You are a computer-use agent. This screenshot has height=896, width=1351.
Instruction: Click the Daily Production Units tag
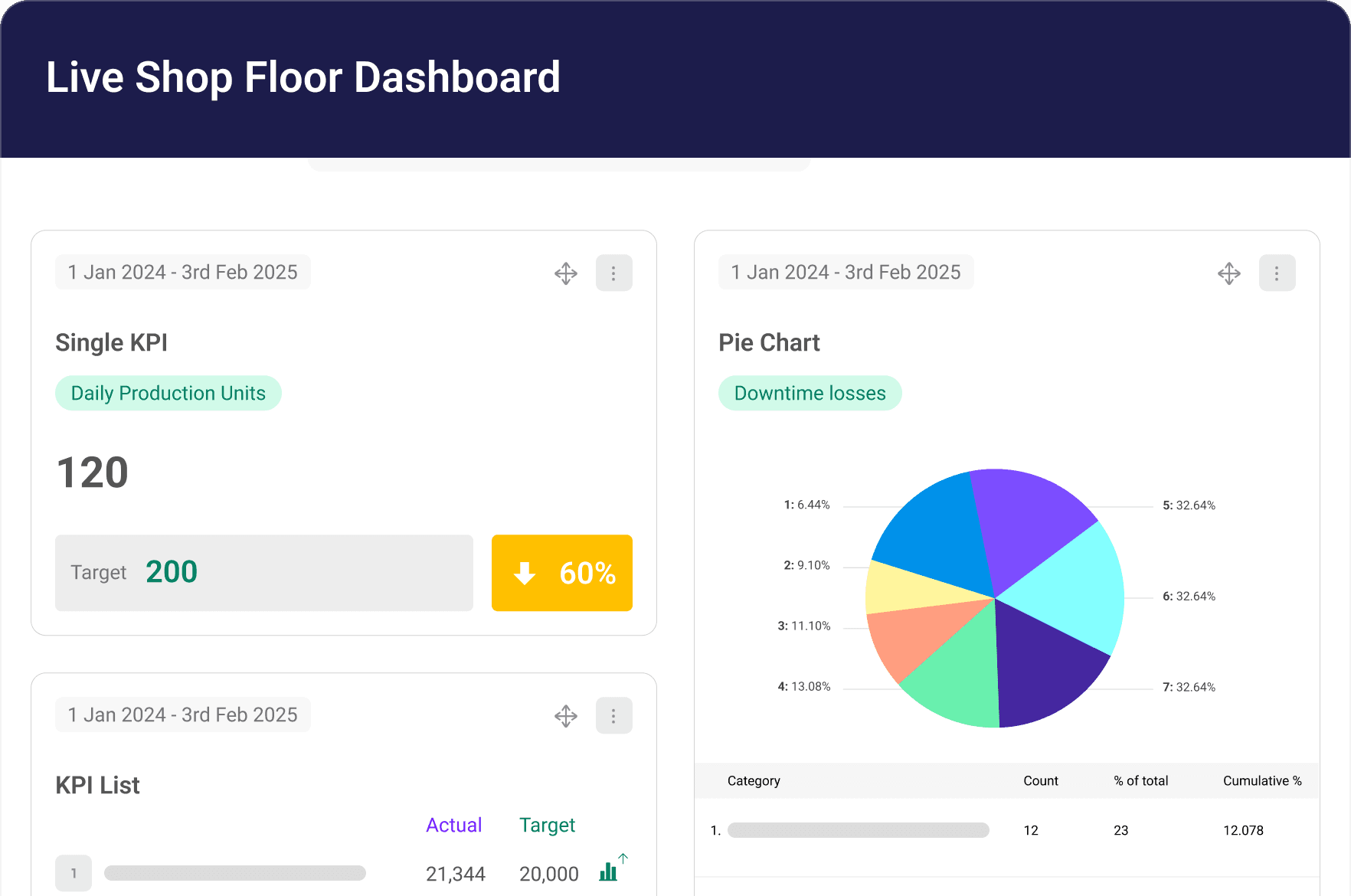168,393
